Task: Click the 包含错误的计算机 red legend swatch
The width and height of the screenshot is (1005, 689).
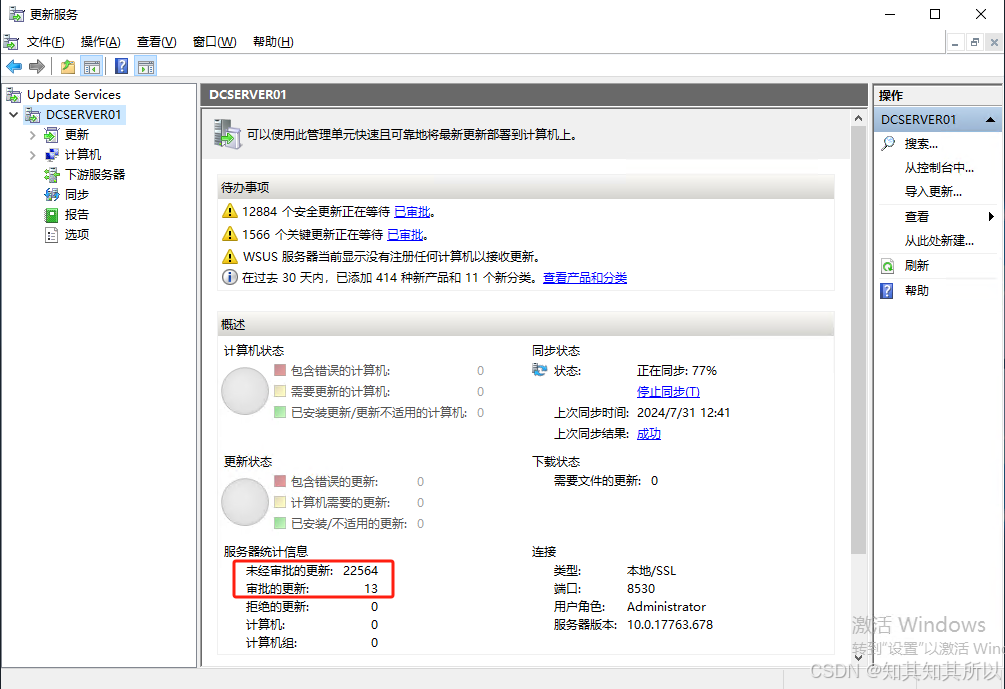Action: [279, 370]
